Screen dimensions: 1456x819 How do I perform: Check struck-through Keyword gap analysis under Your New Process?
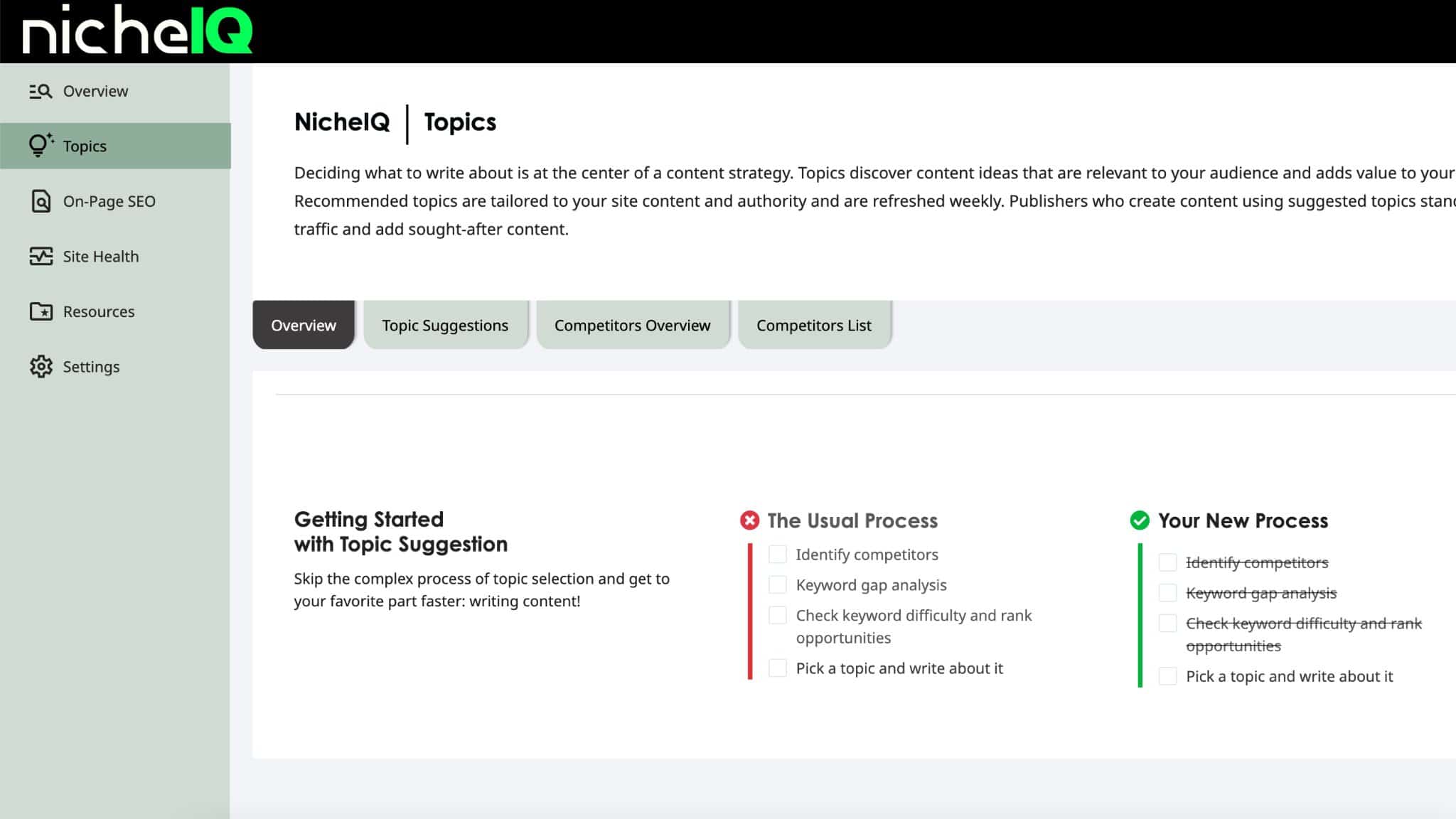(x=1167, y=593)
